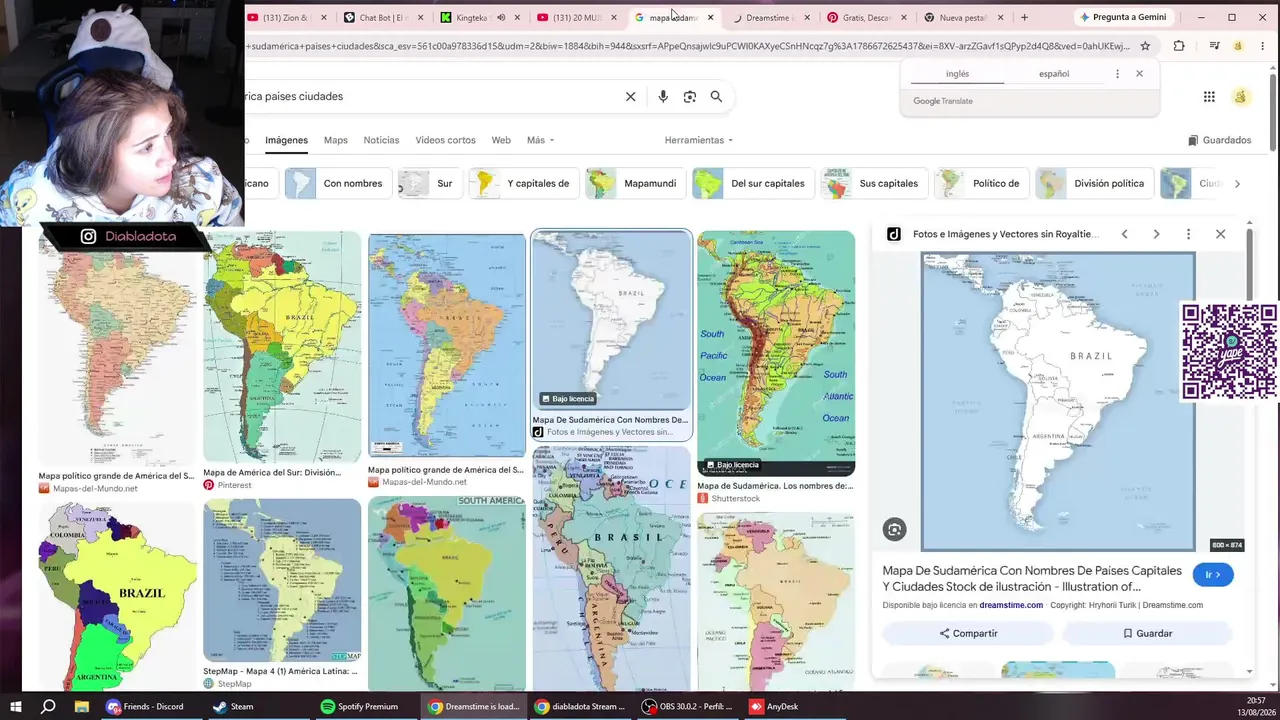Bookmark this page with the star icon

1145,46
